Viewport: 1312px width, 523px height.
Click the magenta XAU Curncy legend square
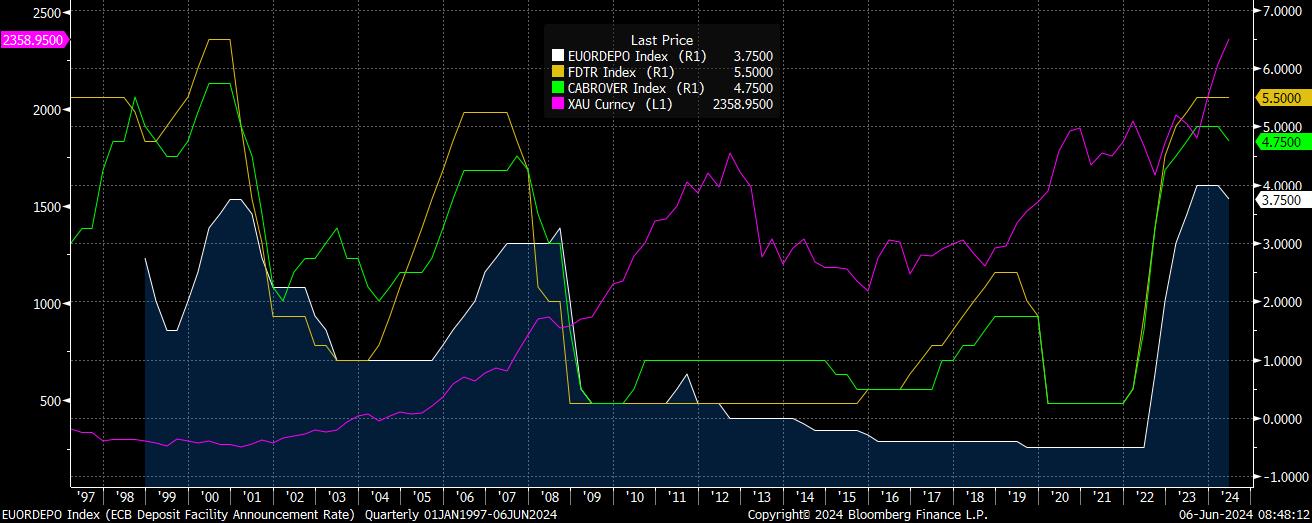tap(558, 104)
